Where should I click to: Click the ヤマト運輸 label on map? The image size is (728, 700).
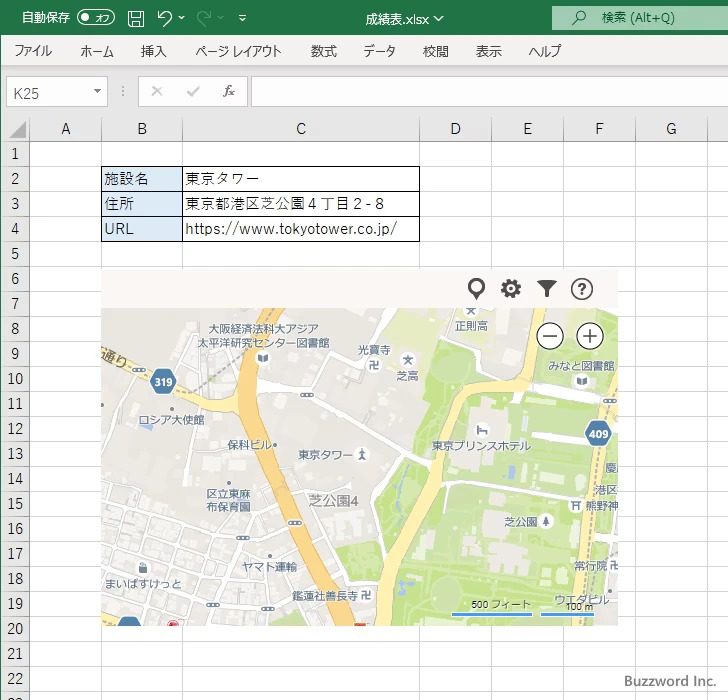pyautogui.click(x=270, y=566)
